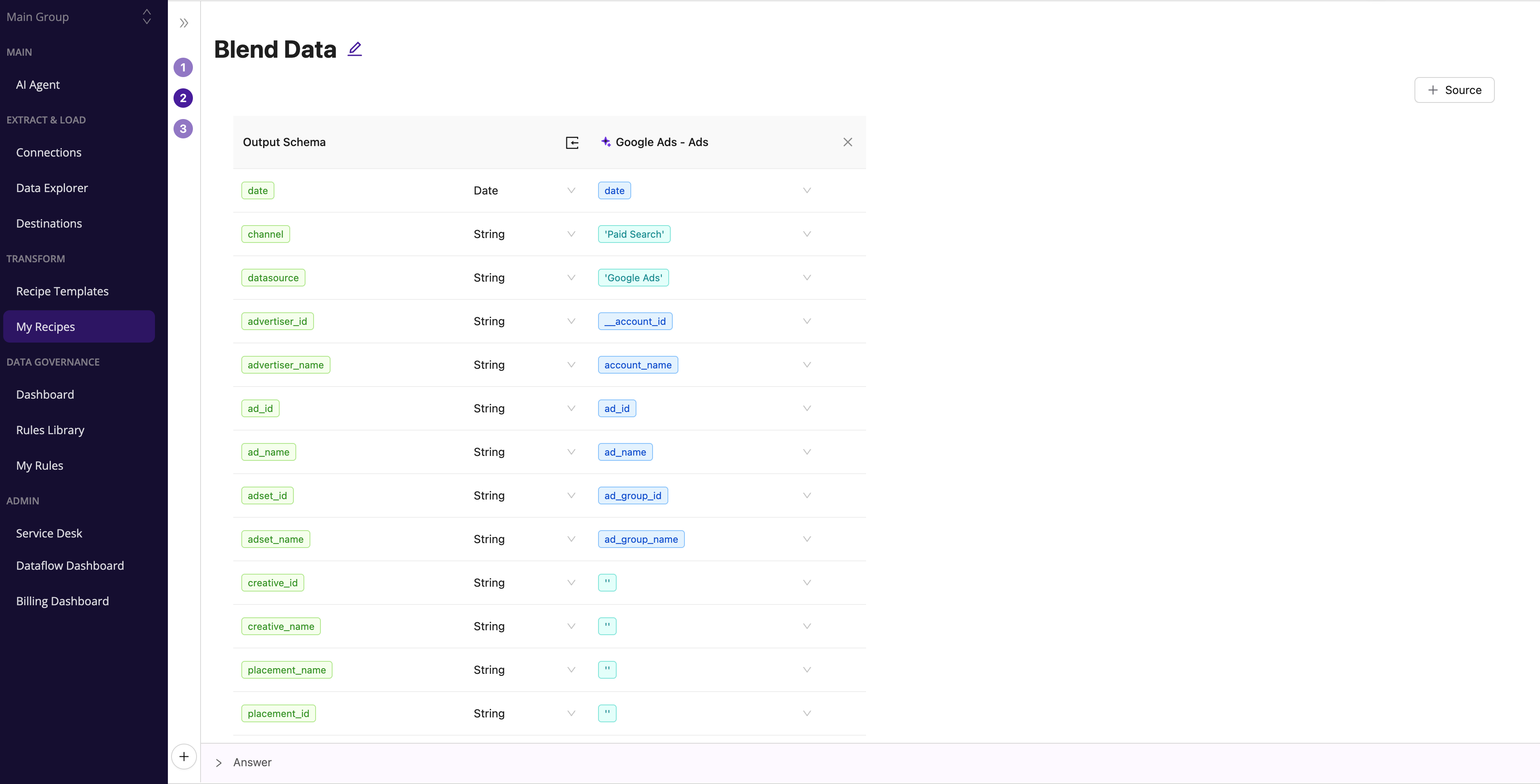This screenshot has height=784, width=1540.
Task: Click the blue ad_name source field tag
Action: coord(626,452)
